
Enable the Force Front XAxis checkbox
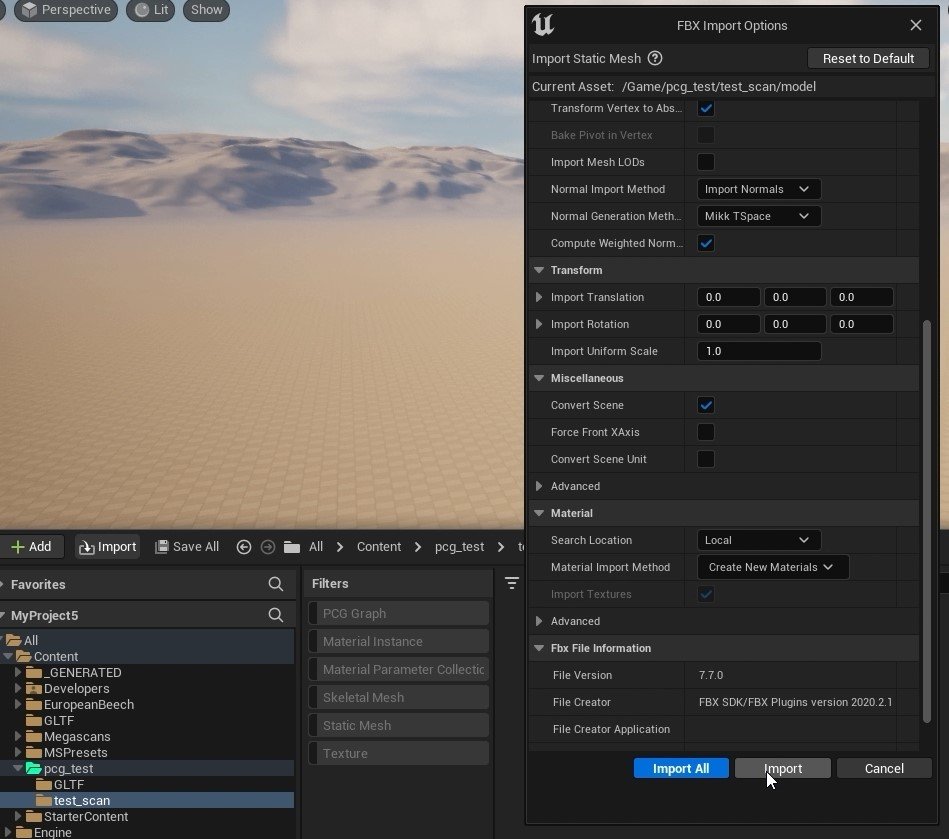coord(706,432)
